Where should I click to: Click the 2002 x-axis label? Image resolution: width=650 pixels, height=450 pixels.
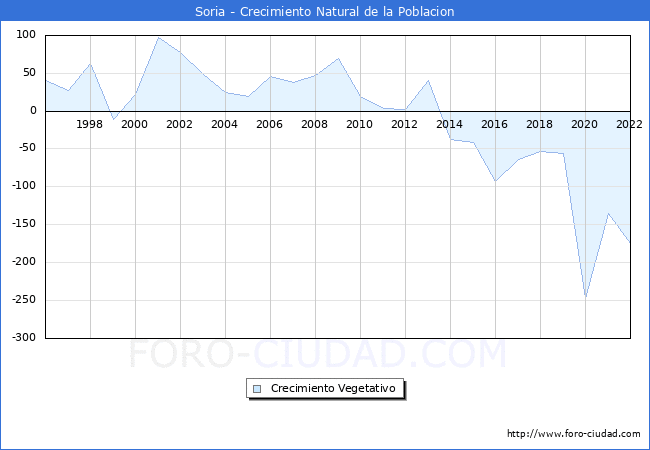click(x=179, y=124)
